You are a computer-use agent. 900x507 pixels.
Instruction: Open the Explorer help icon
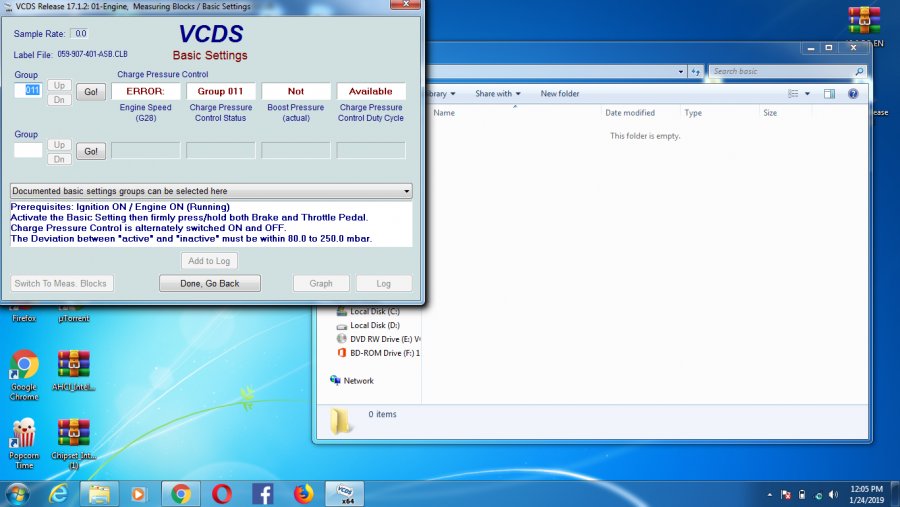[853, 94]
